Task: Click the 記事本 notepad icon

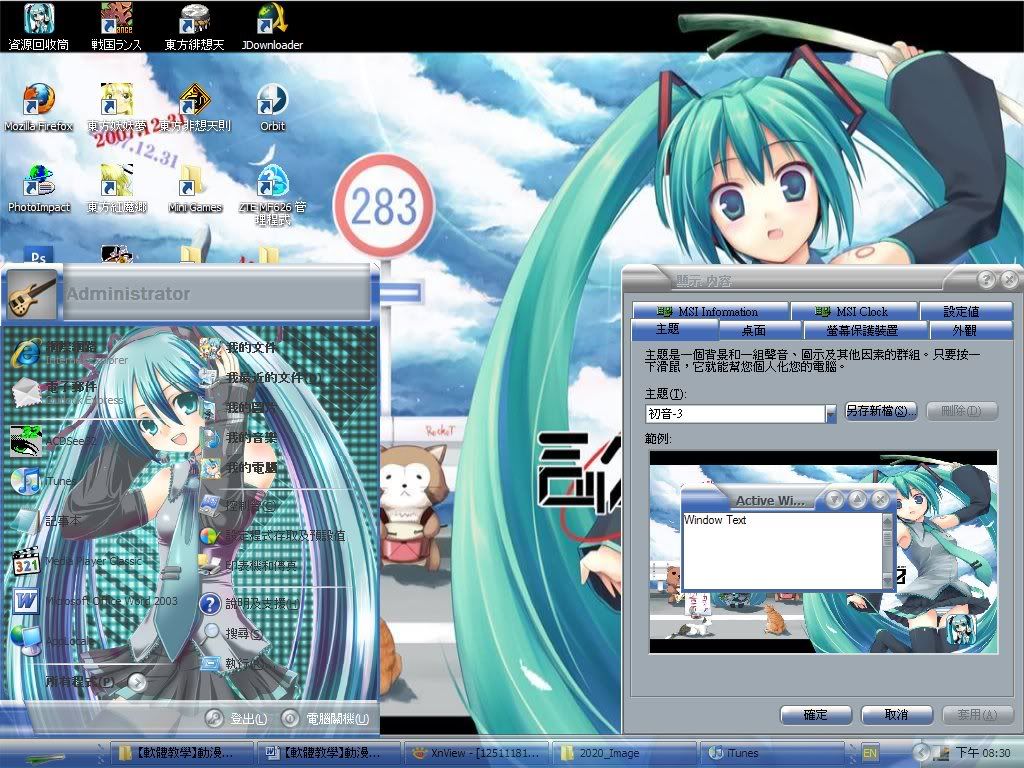Action: tap(27, 520)
